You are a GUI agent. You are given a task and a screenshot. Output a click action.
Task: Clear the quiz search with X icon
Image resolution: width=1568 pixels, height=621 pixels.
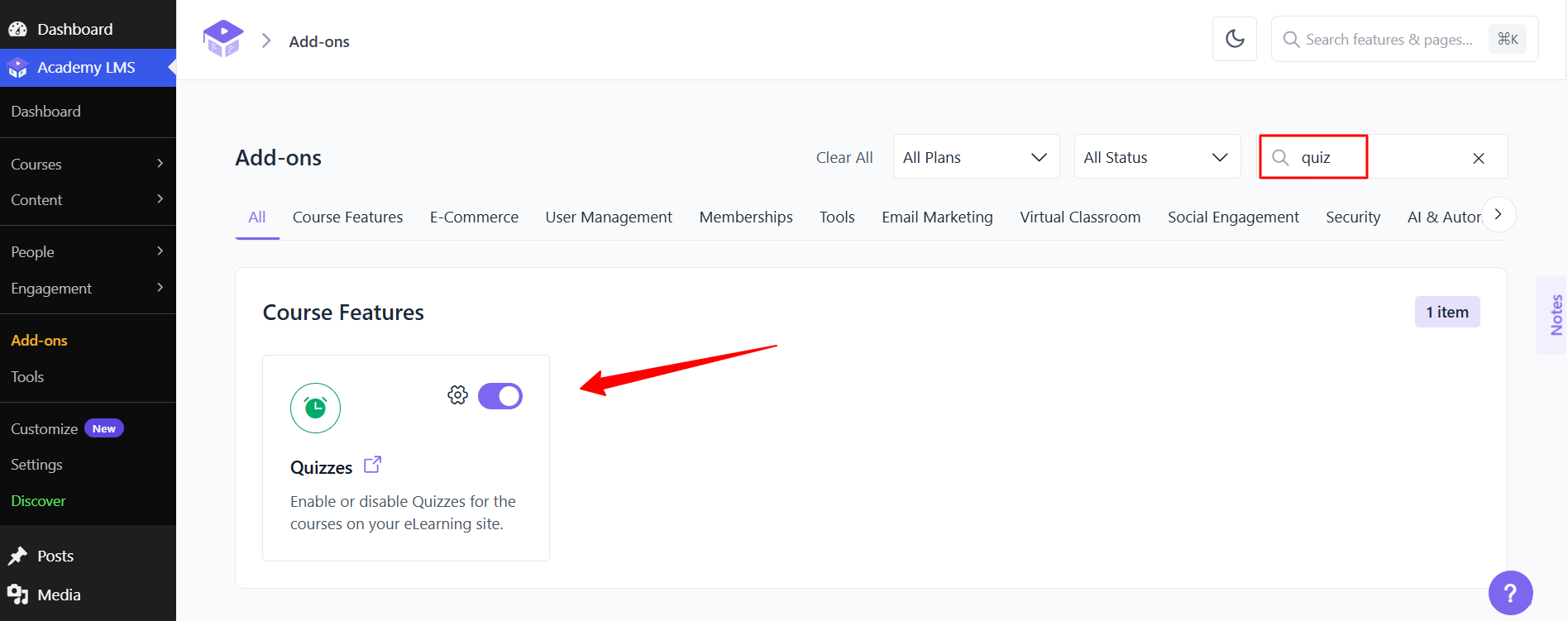[x=1479, y=158]
